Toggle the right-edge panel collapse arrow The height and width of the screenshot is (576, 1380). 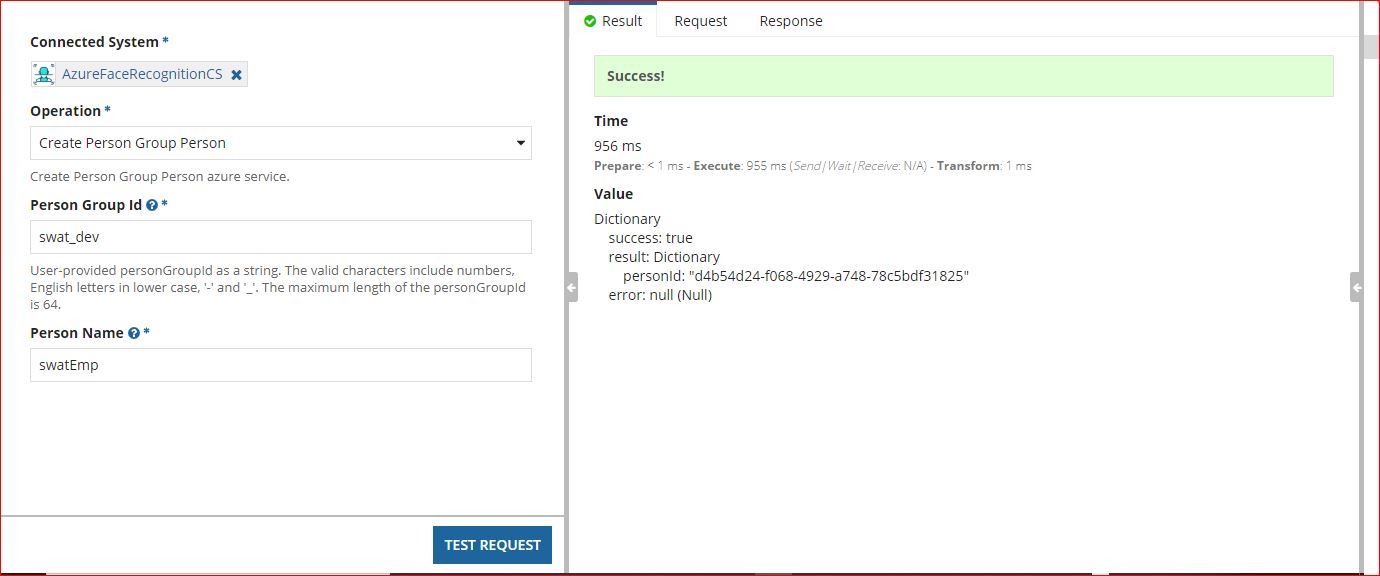pos(1355,288)
